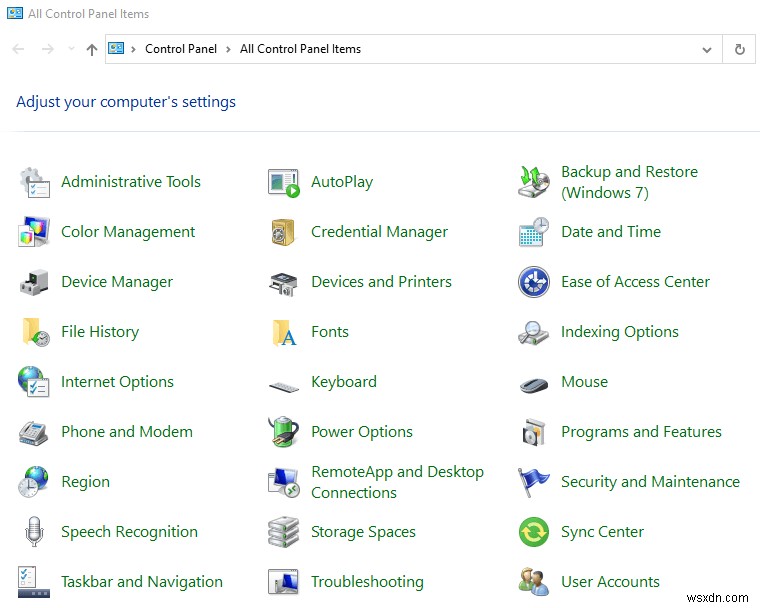Image resolution: width=760 pixels, height=608 pixels.
Task: Click the Devices and Printers icon
Action: tap(284, 284)
